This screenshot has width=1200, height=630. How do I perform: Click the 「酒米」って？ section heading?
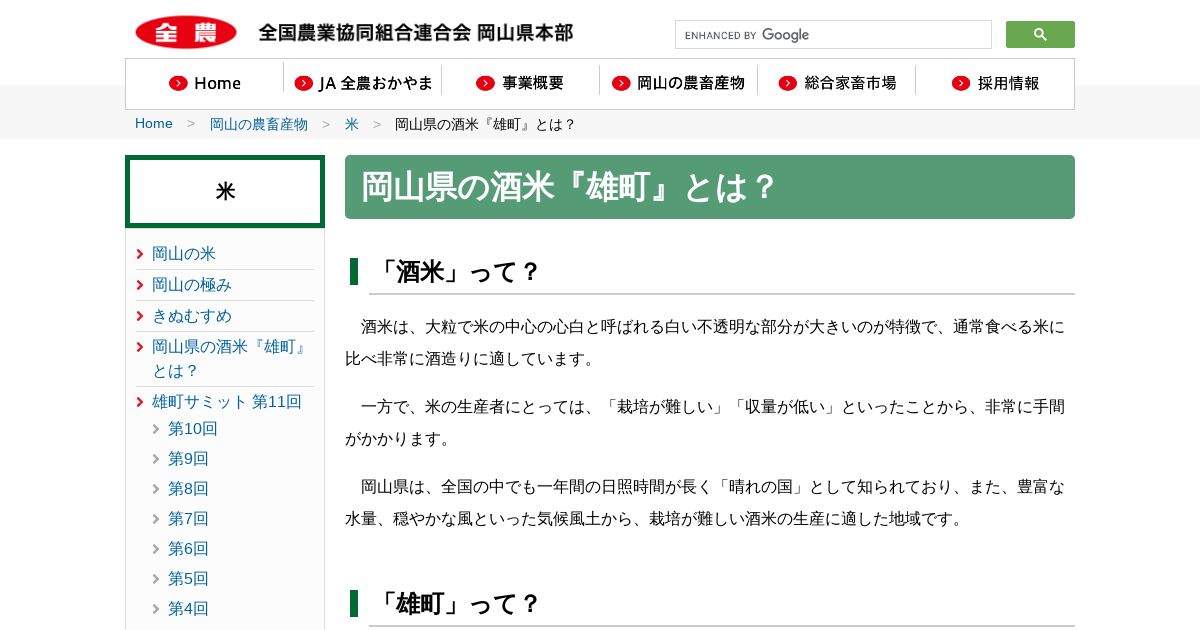457,272
